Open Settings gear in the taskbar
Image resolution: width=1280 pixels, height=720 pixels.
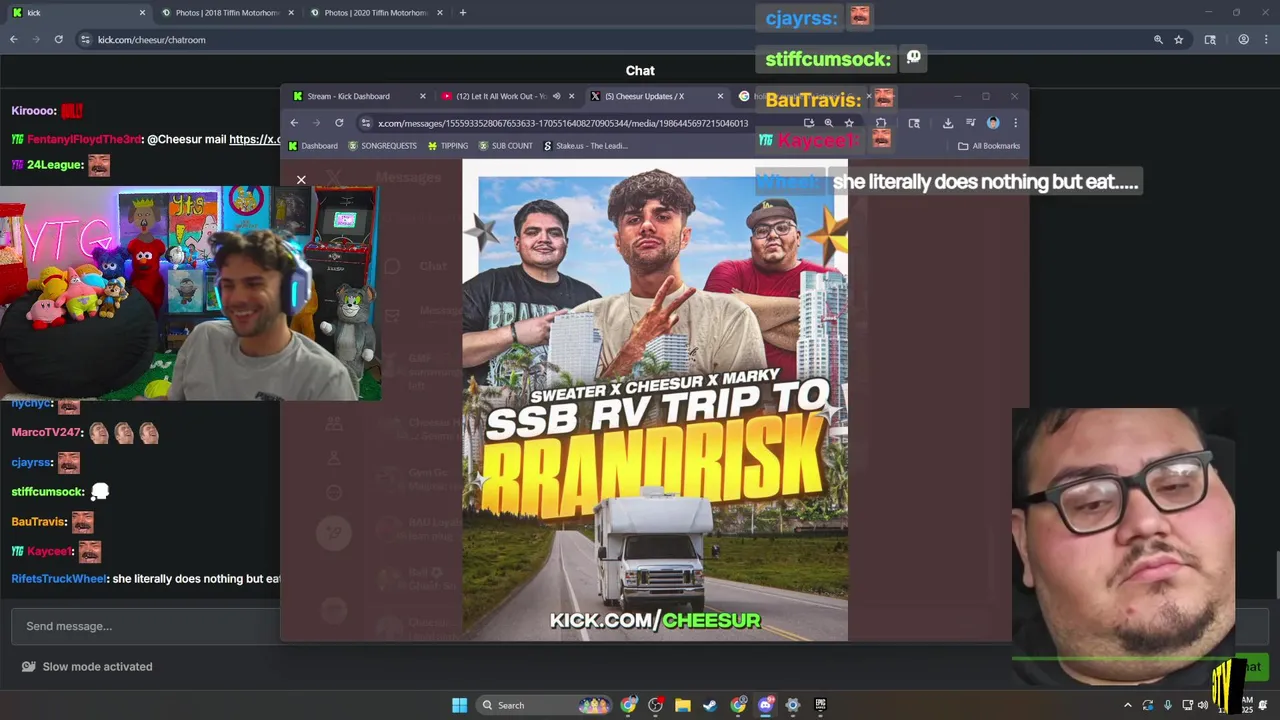[x=793, y=705]
